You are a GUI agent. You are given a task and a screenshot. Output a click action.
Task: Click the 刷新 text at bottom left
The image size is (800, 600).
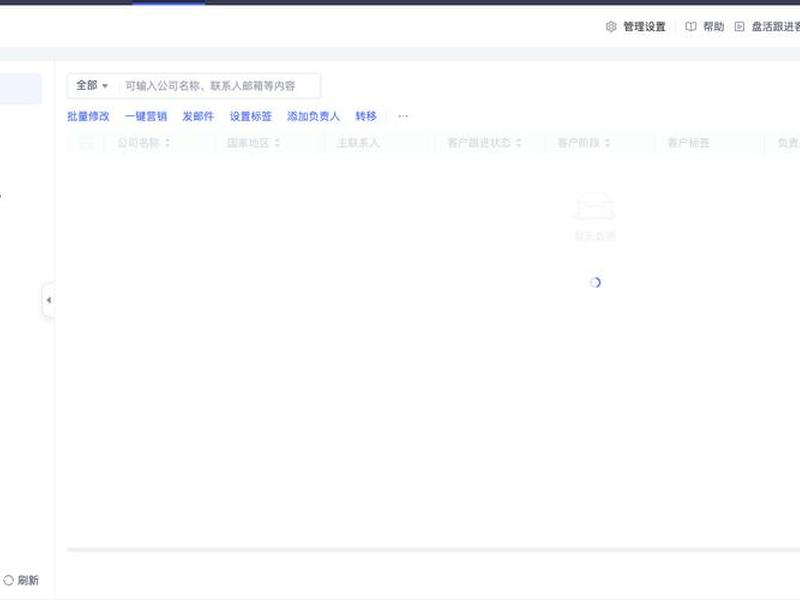[x=28, y=580]
